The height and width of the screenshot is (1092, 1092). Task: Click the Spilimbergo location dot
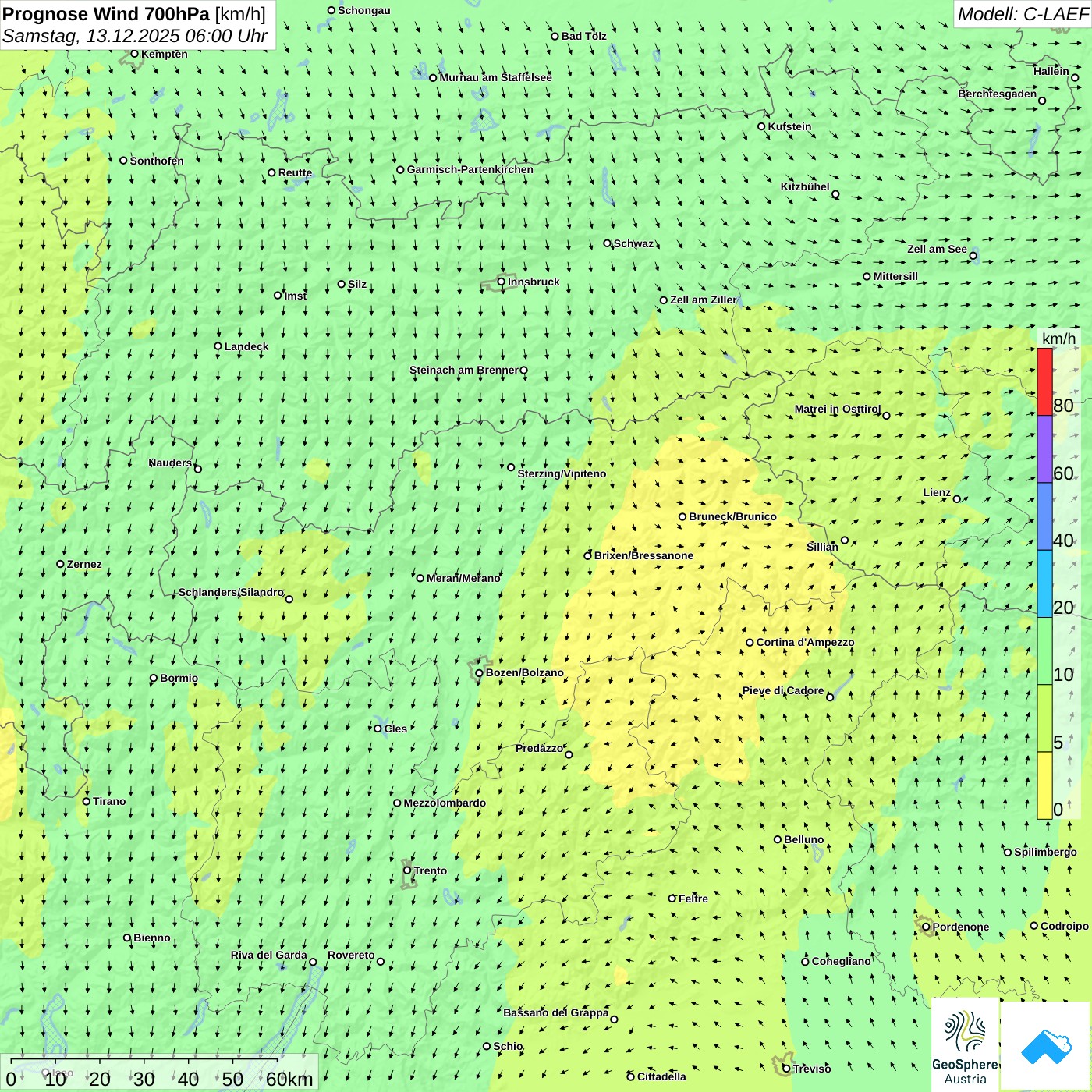(1008, 853)
